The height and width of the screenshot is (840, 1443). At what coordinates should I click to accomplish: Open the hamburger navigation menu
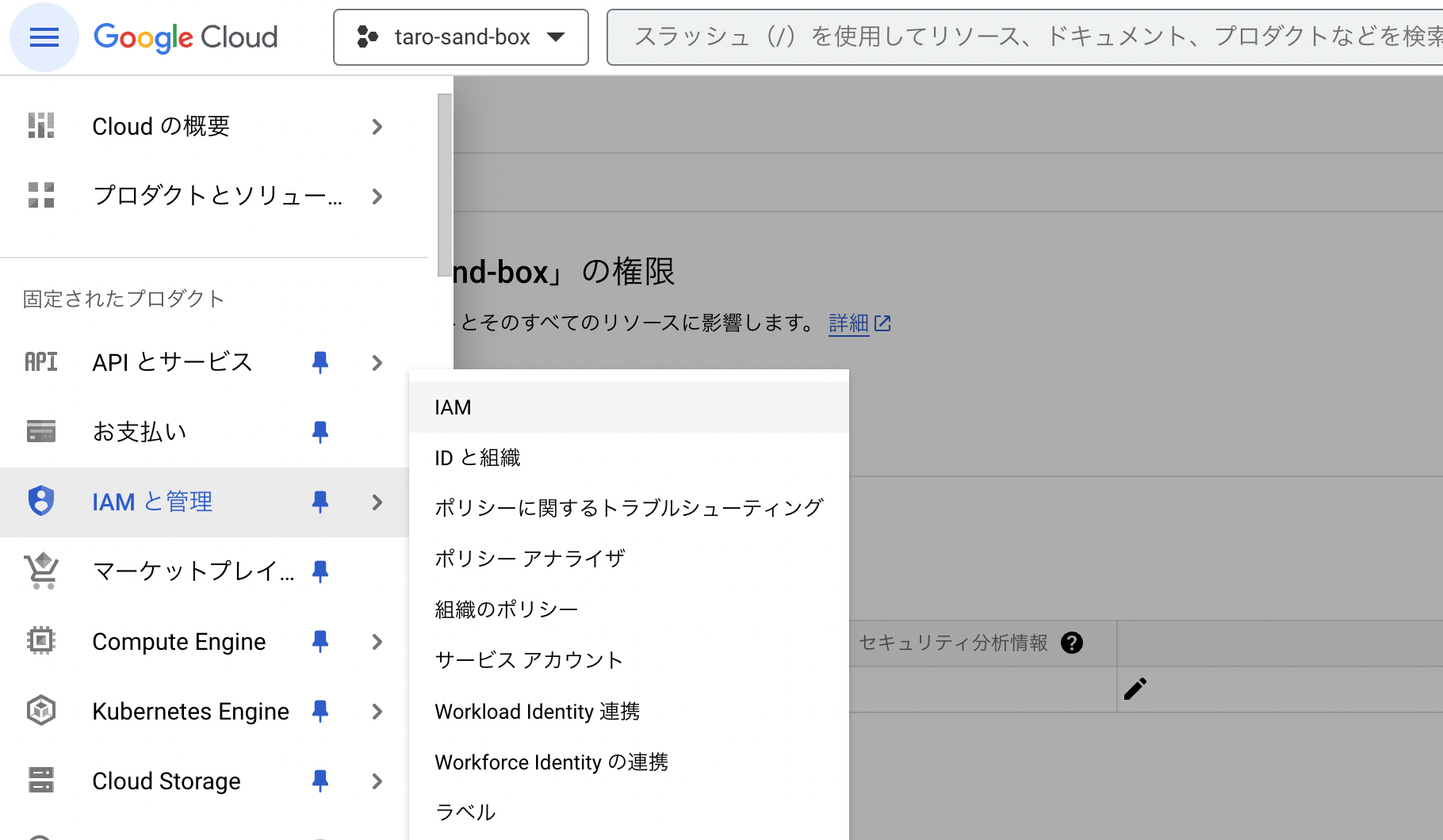point(44,37)
